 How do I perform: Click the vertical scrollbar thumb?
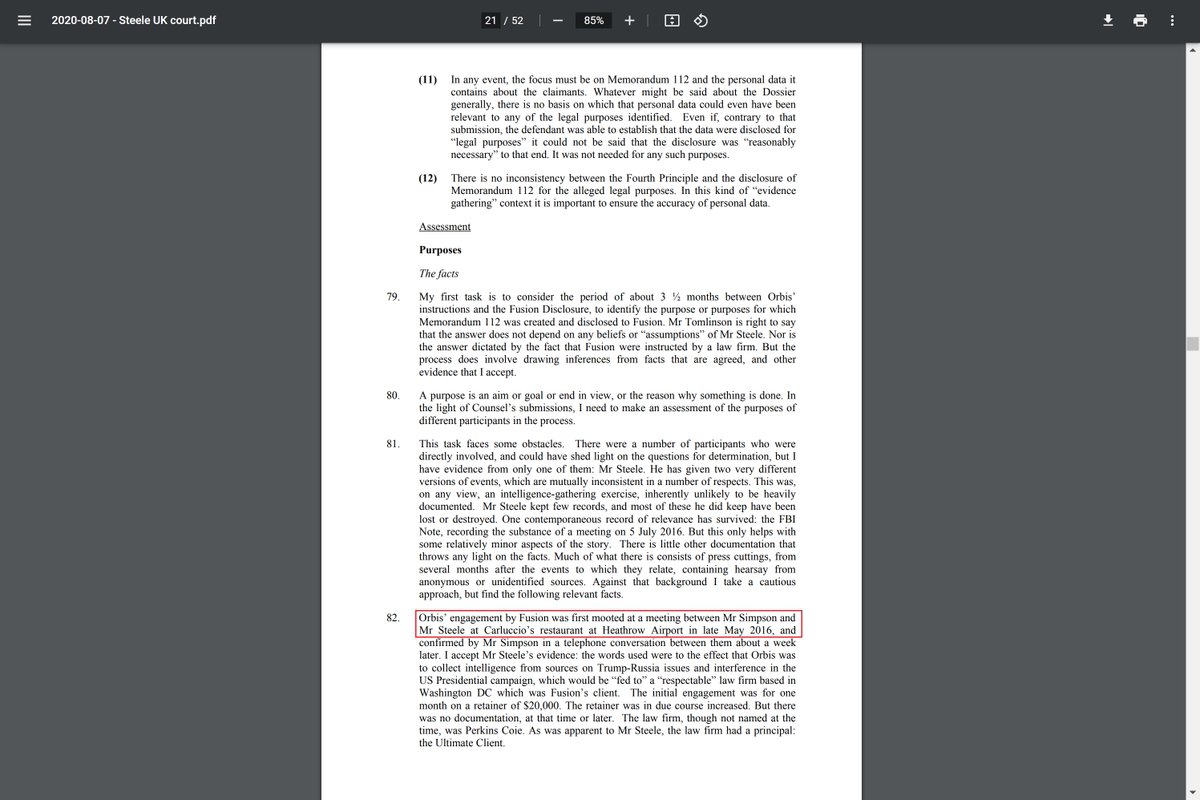tap(1191, 344)
